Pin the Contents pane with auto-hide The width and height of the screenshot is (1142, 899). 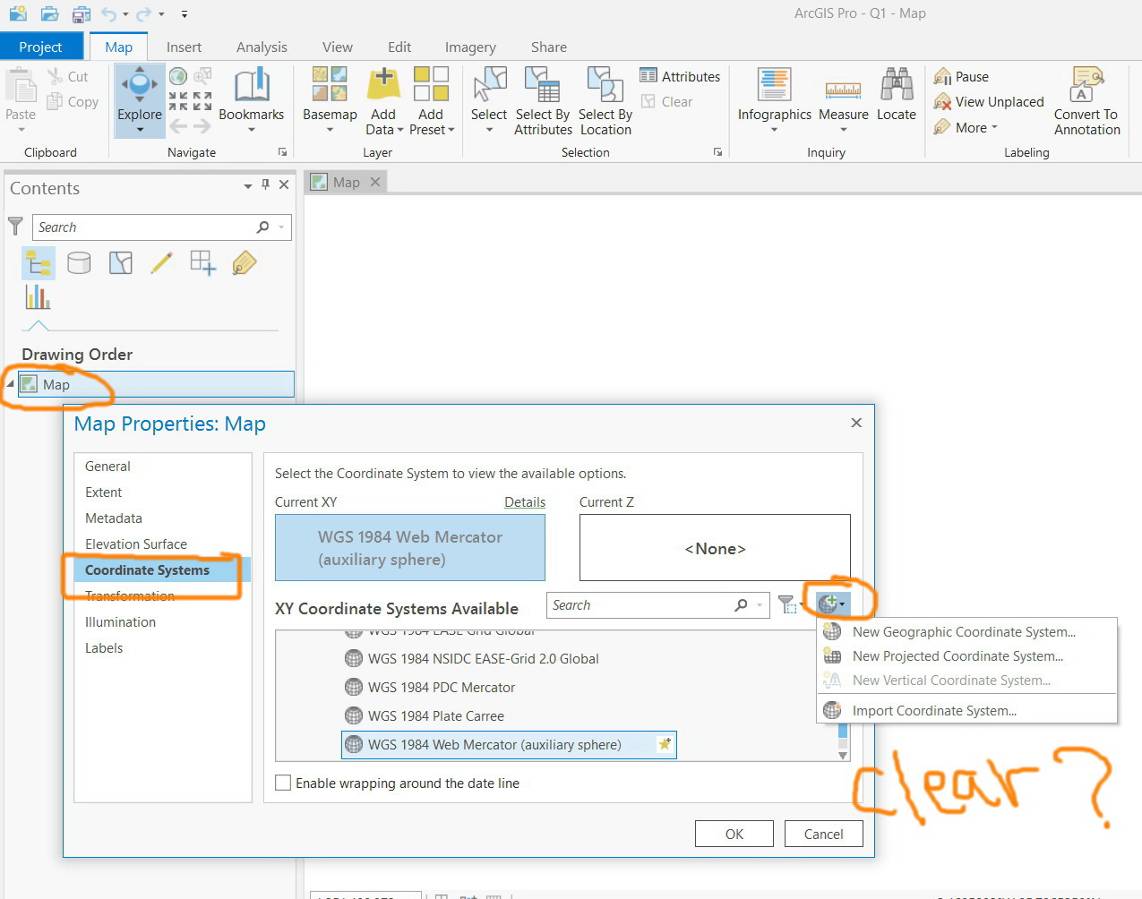coord(266,185)
